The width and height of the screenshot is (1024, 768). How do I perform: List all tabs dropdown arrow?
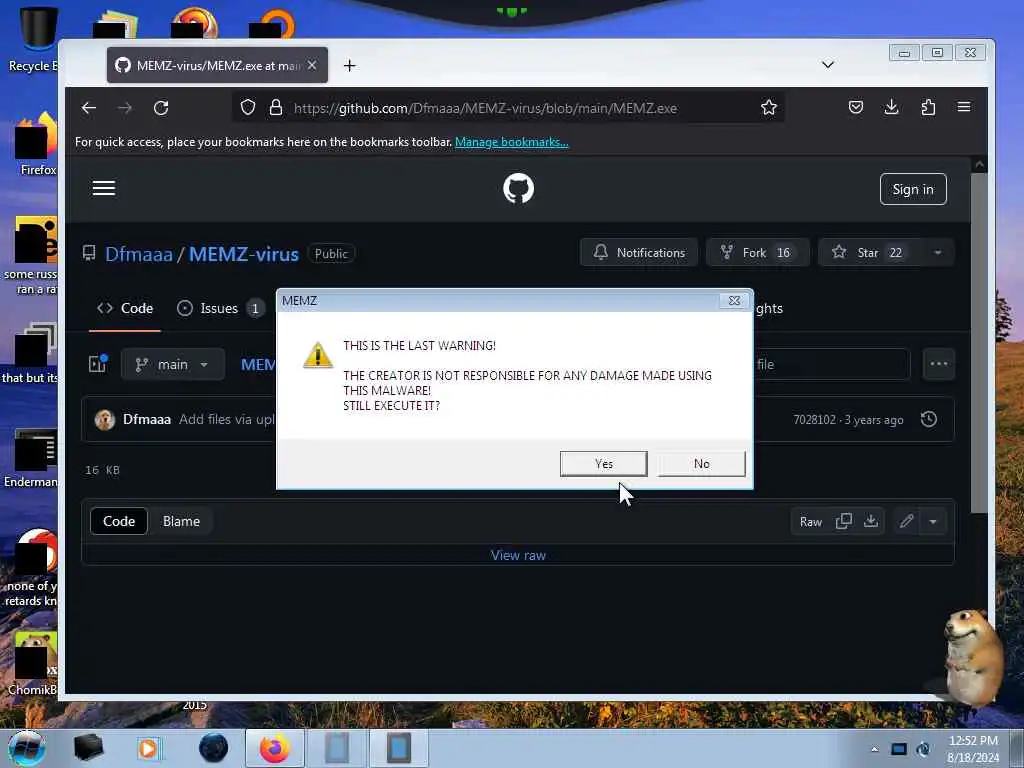827,65
